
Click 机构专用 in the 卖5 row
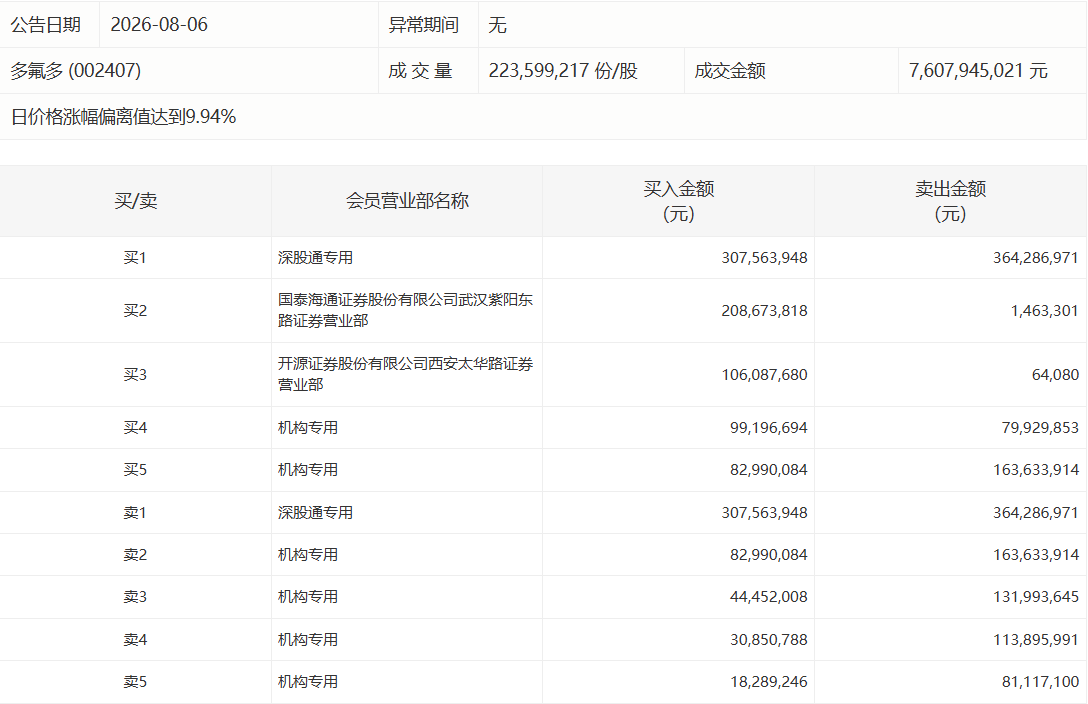tap(307, 682)
